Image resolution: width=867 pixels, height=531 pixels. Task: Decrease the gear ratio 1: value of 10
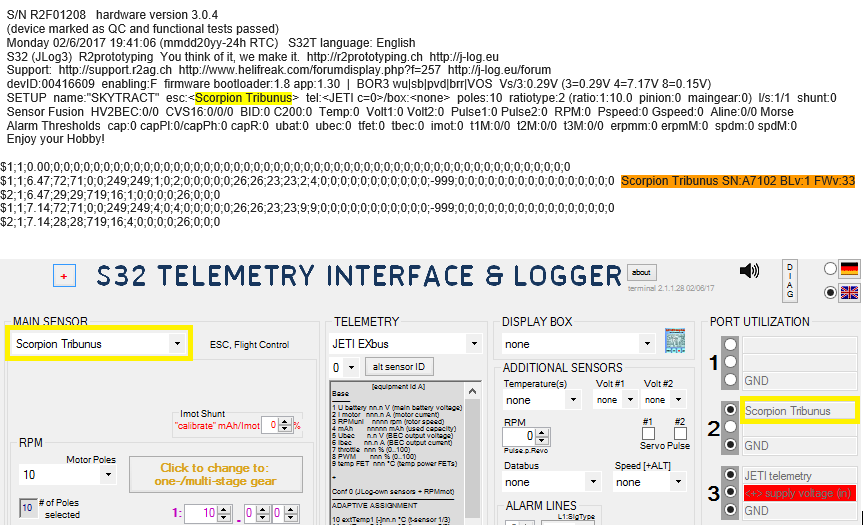tap(224, 517)
